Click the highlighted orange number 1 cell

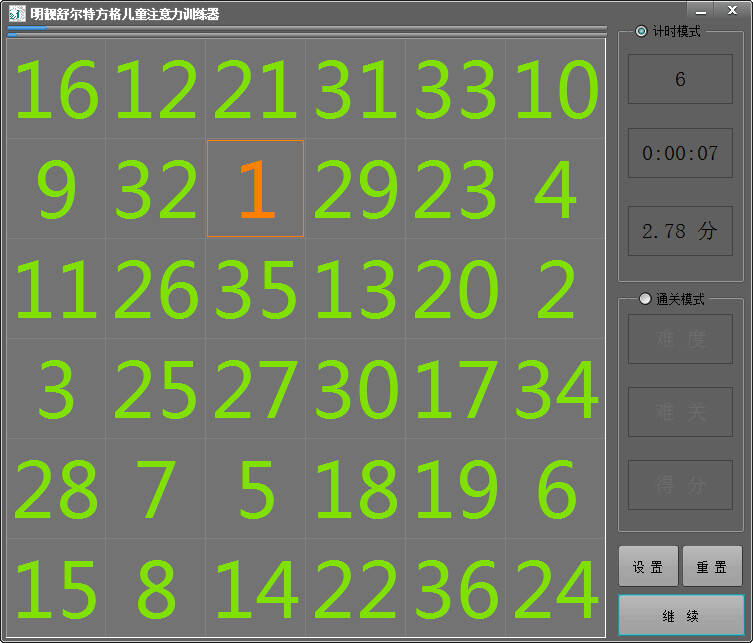pos(255,189)
